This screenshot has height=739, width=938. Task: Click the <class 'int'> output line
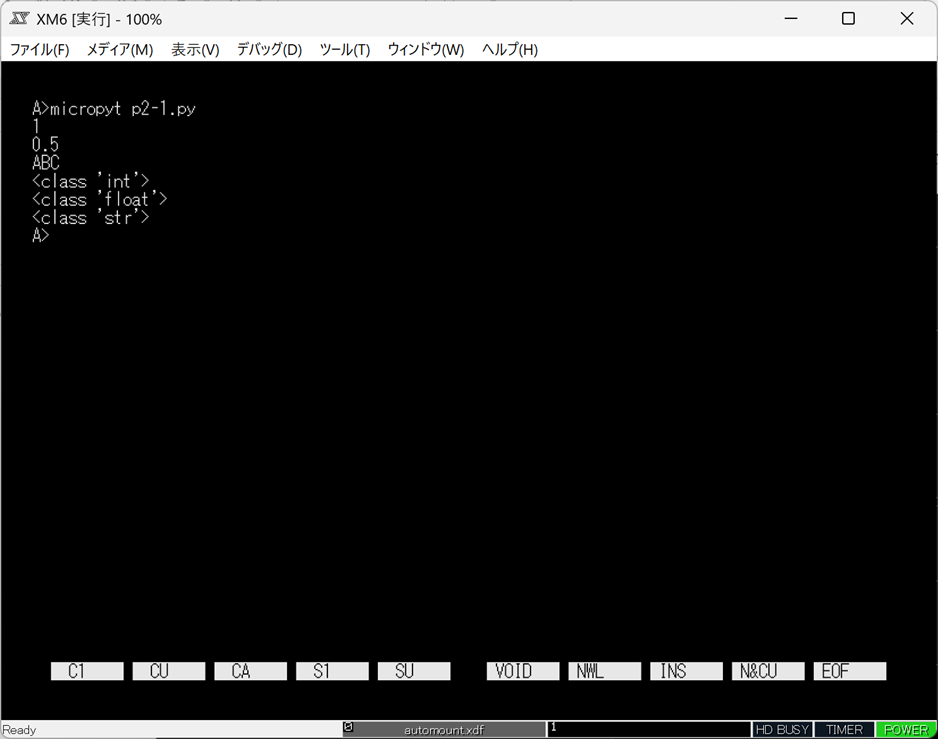click(90, 181)
